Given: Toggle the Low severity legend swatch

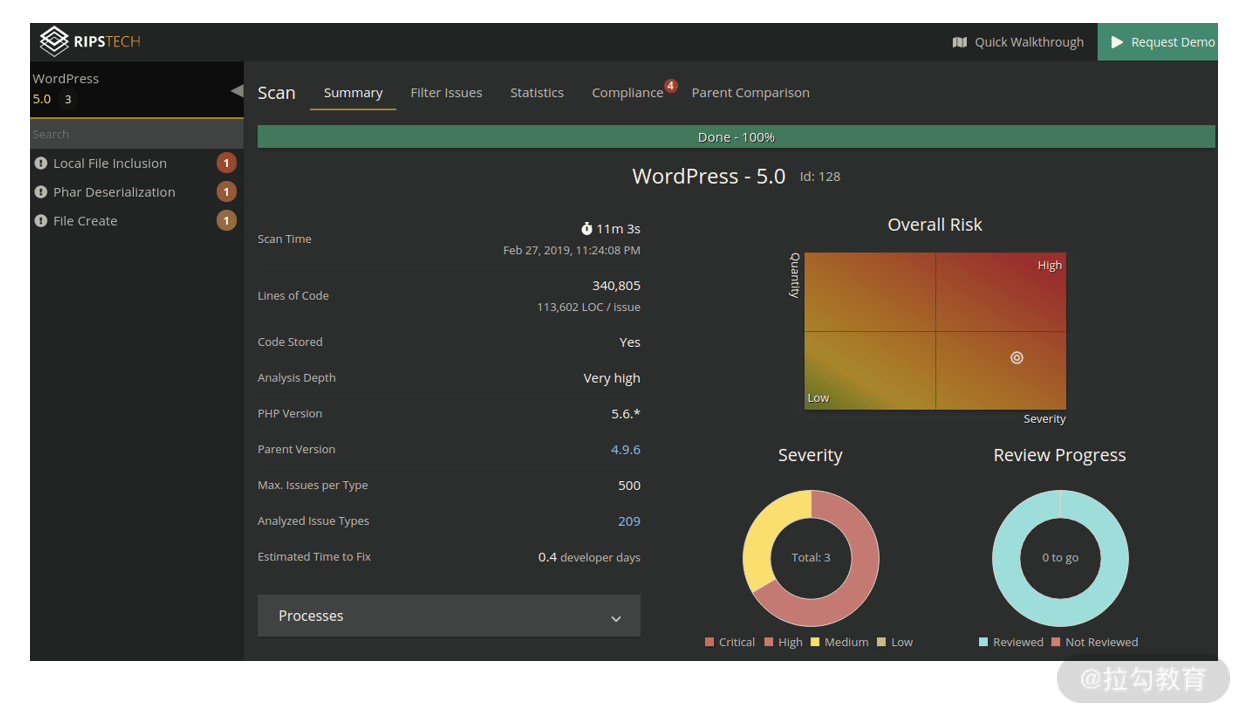Looking at the screenshot, I should 882,643.
